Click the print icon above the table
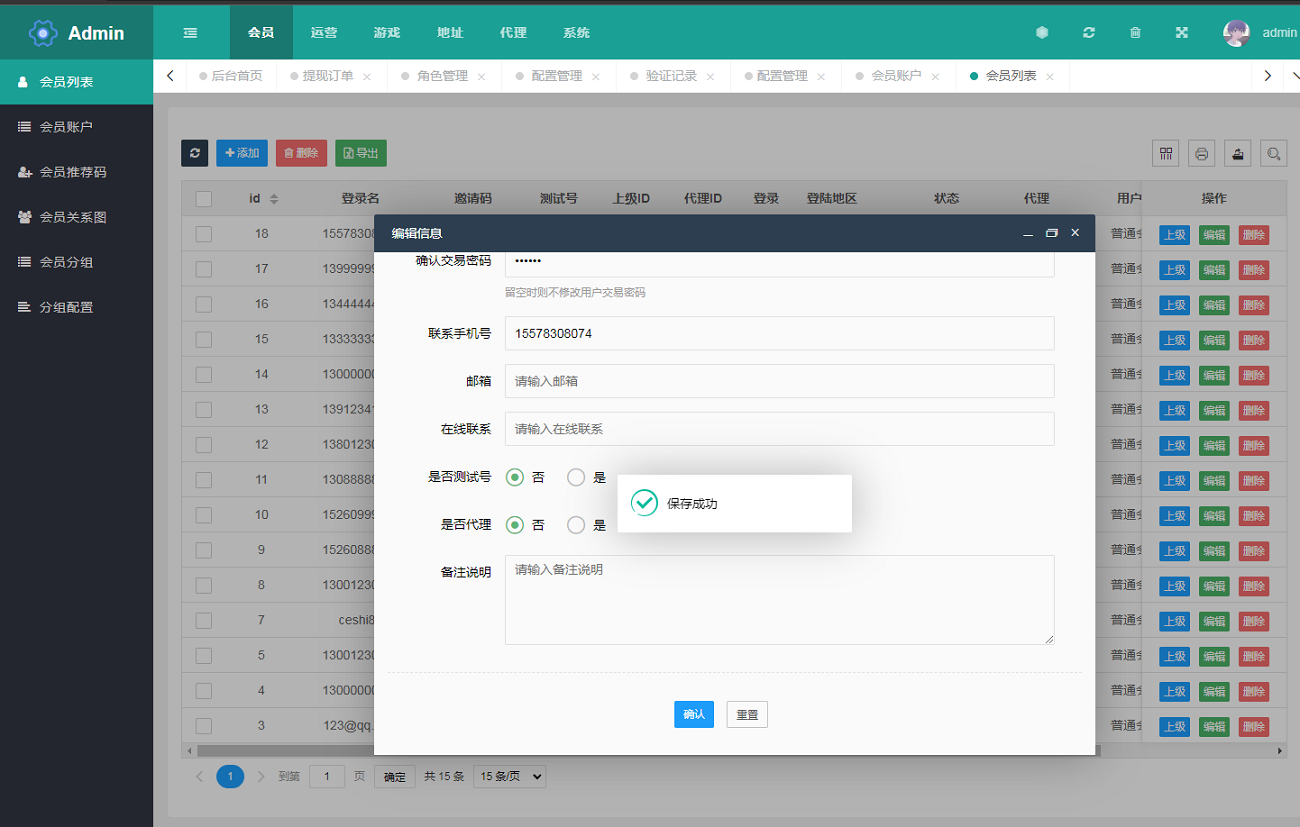Viewport: 1300px width, 827px height. [1201, 153]
